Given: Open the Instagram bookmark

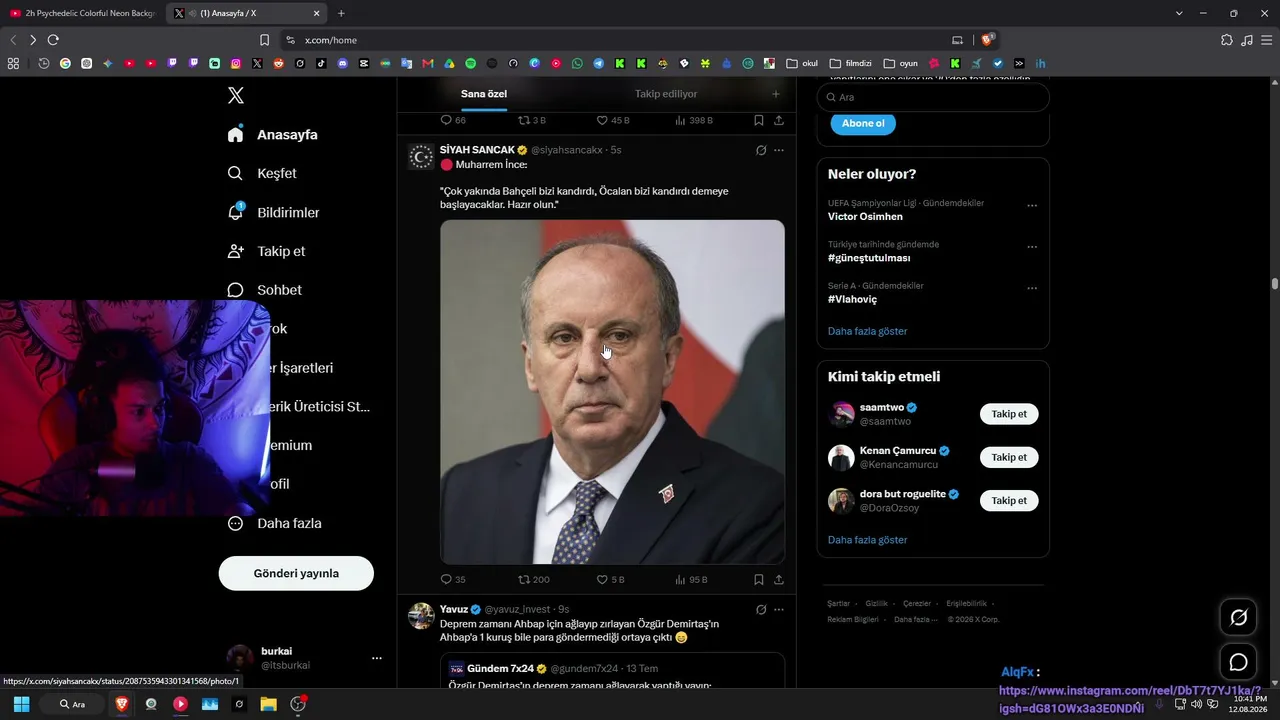Looking at the screenshot, I should tap(236, 63).
